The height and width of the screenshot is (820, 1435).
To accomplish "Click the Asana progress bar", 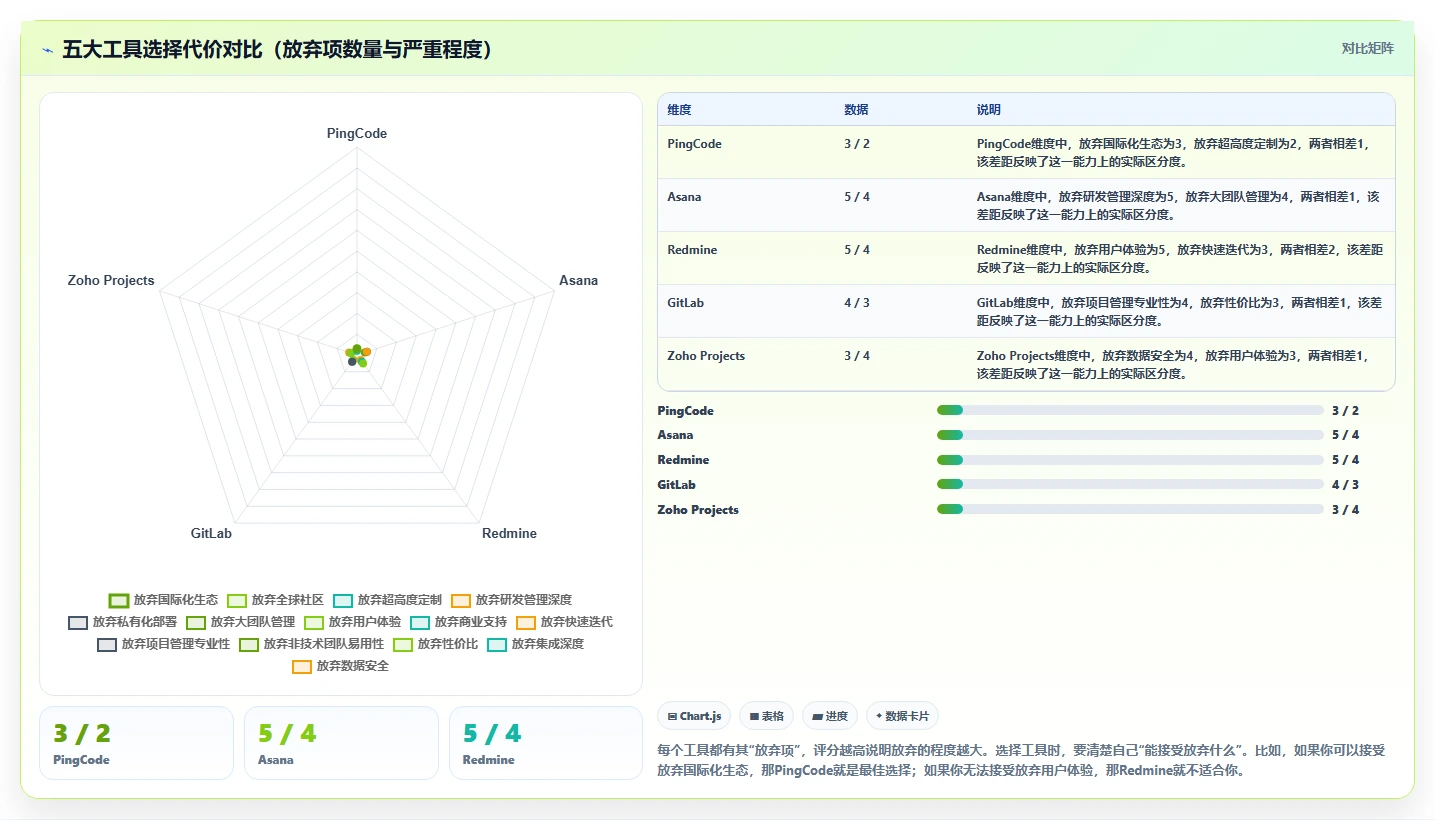I will [x=1130, y=435].
